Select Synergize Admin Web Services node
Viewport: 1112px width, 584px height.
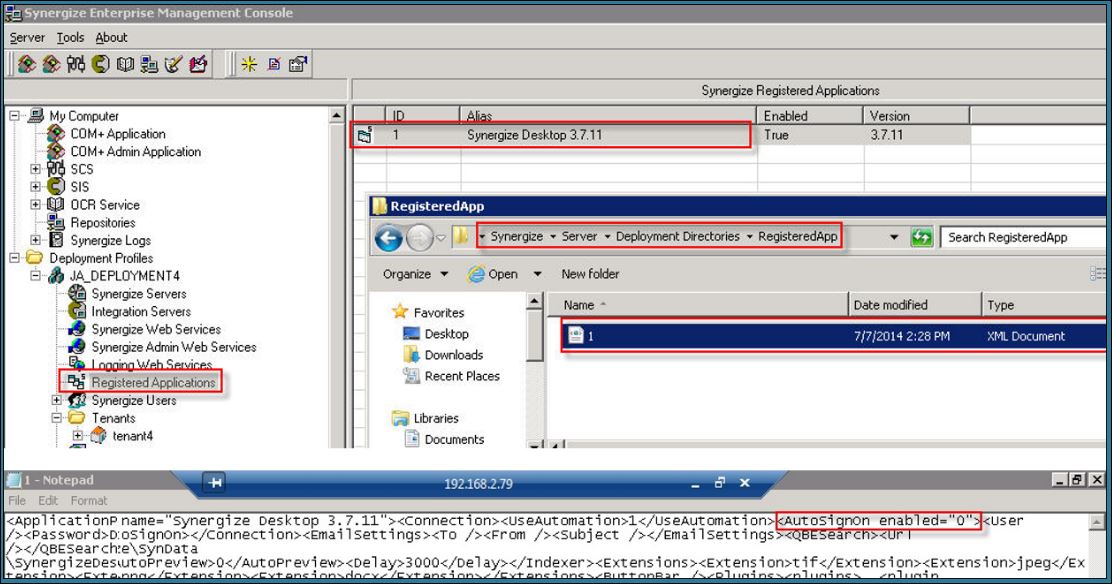coord(174,347)
